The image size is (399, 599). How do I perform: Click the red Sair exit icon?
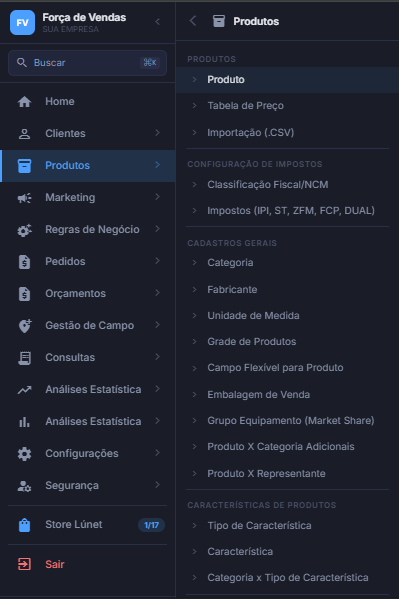point(24,564)
